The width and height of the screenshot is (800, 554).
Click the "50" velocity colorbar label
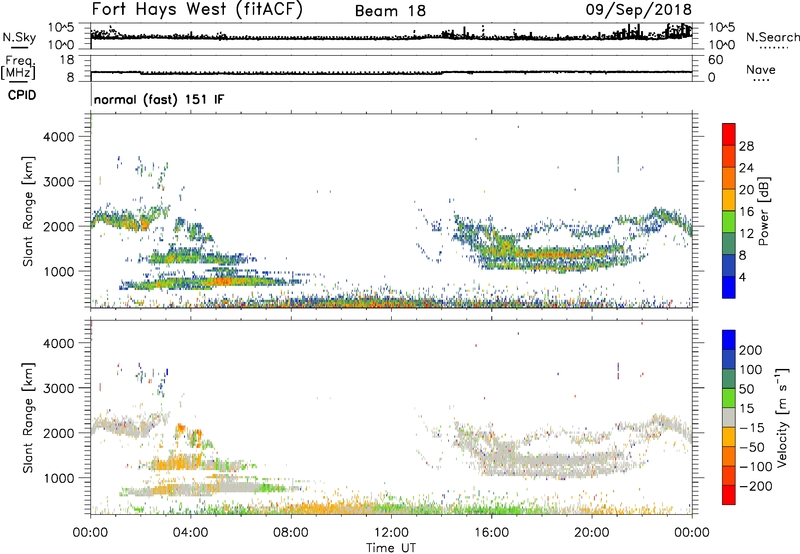tap(746, 389)
